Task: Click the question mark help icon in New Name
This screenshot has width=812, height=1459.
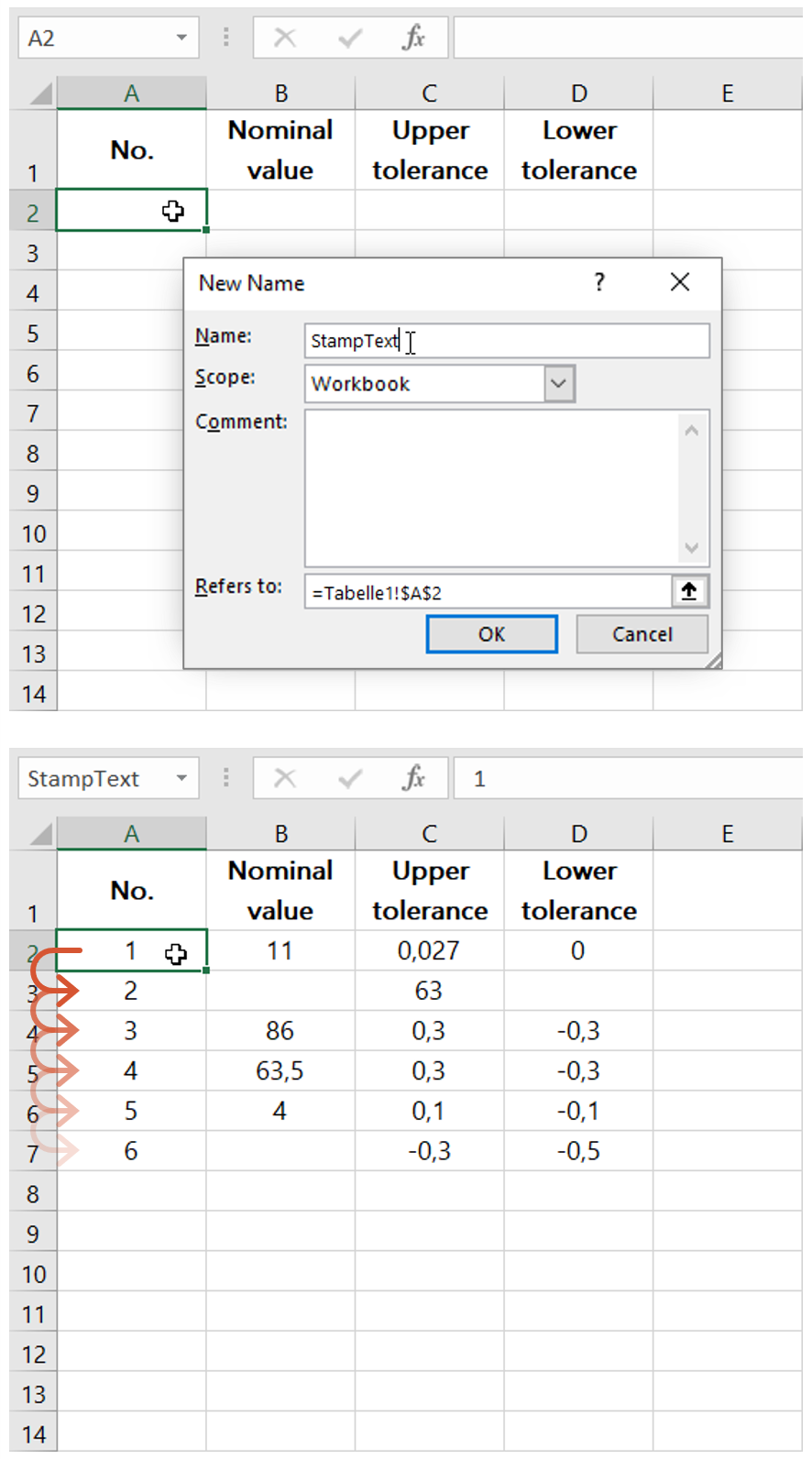Action: click(599, 282)
